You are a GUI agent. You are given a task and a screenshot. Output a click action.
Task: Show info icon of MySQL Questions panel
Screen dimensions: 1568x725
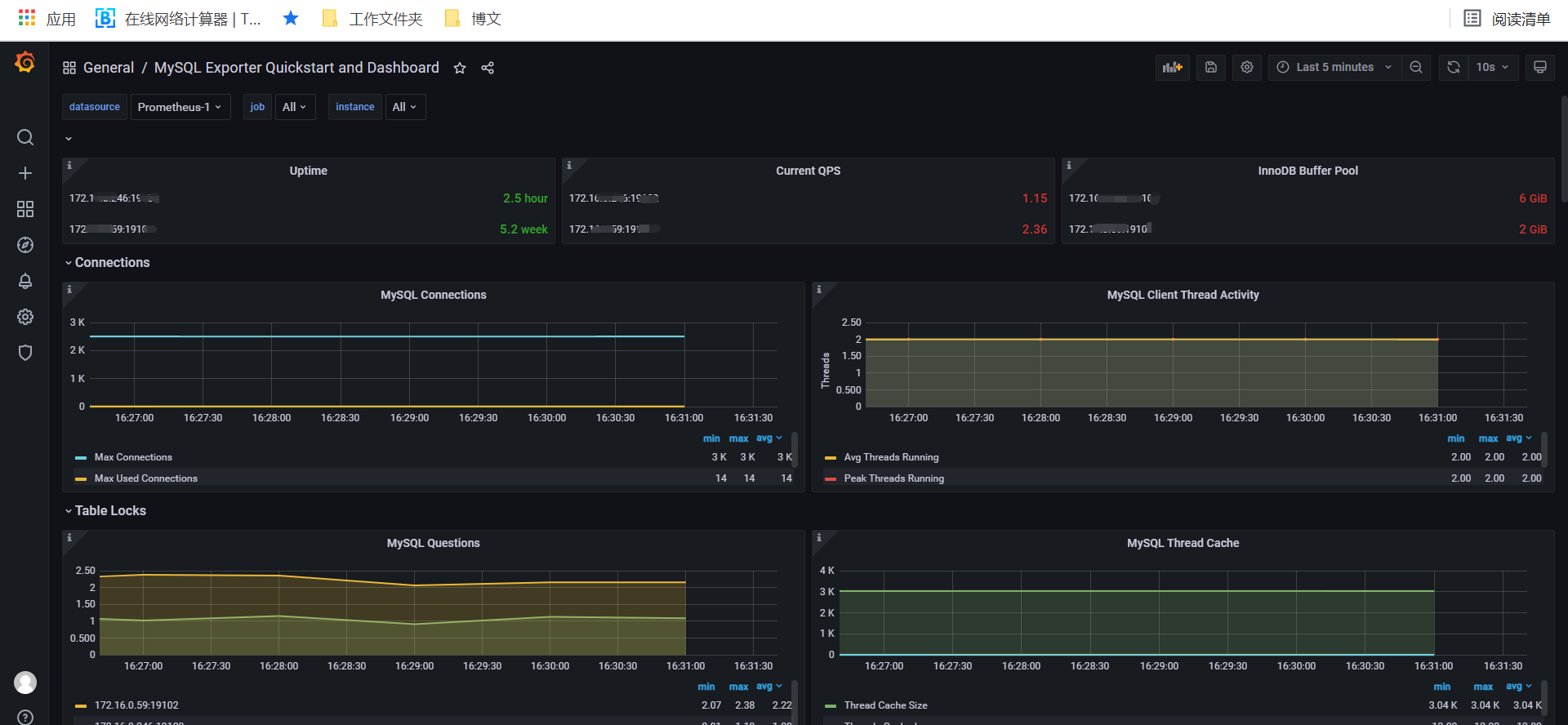(x=69, y=538)
